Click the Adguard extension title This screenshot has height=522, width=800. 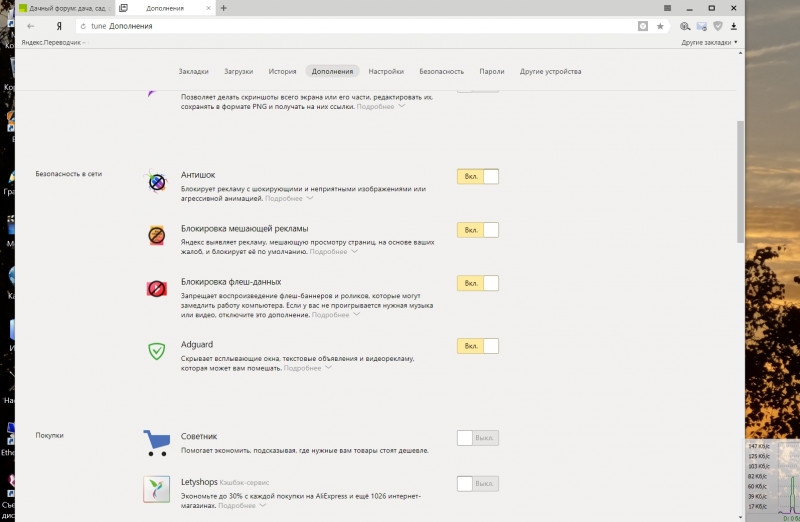point(196,344)
